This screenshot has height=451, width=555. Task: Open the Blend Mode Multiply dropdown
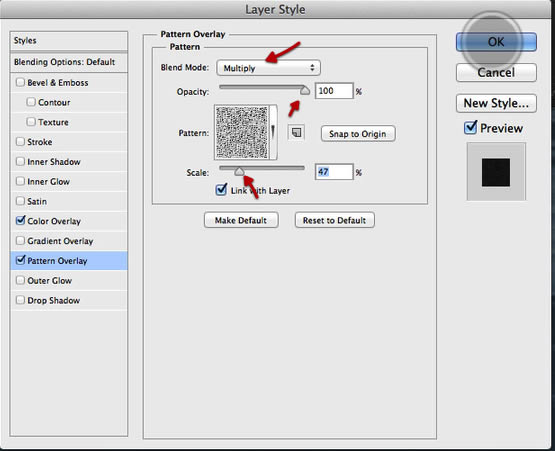[x=268, y=68]
